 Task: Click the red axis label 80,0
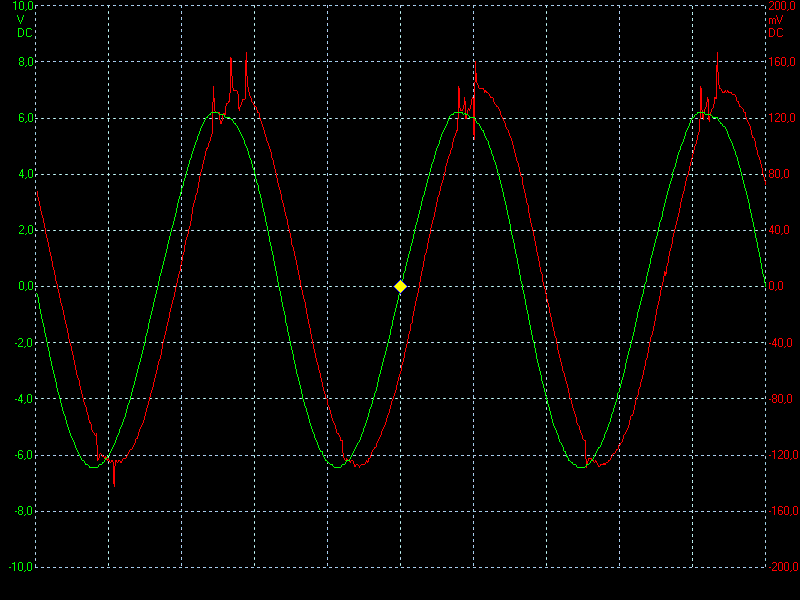[x=779, y=174]
